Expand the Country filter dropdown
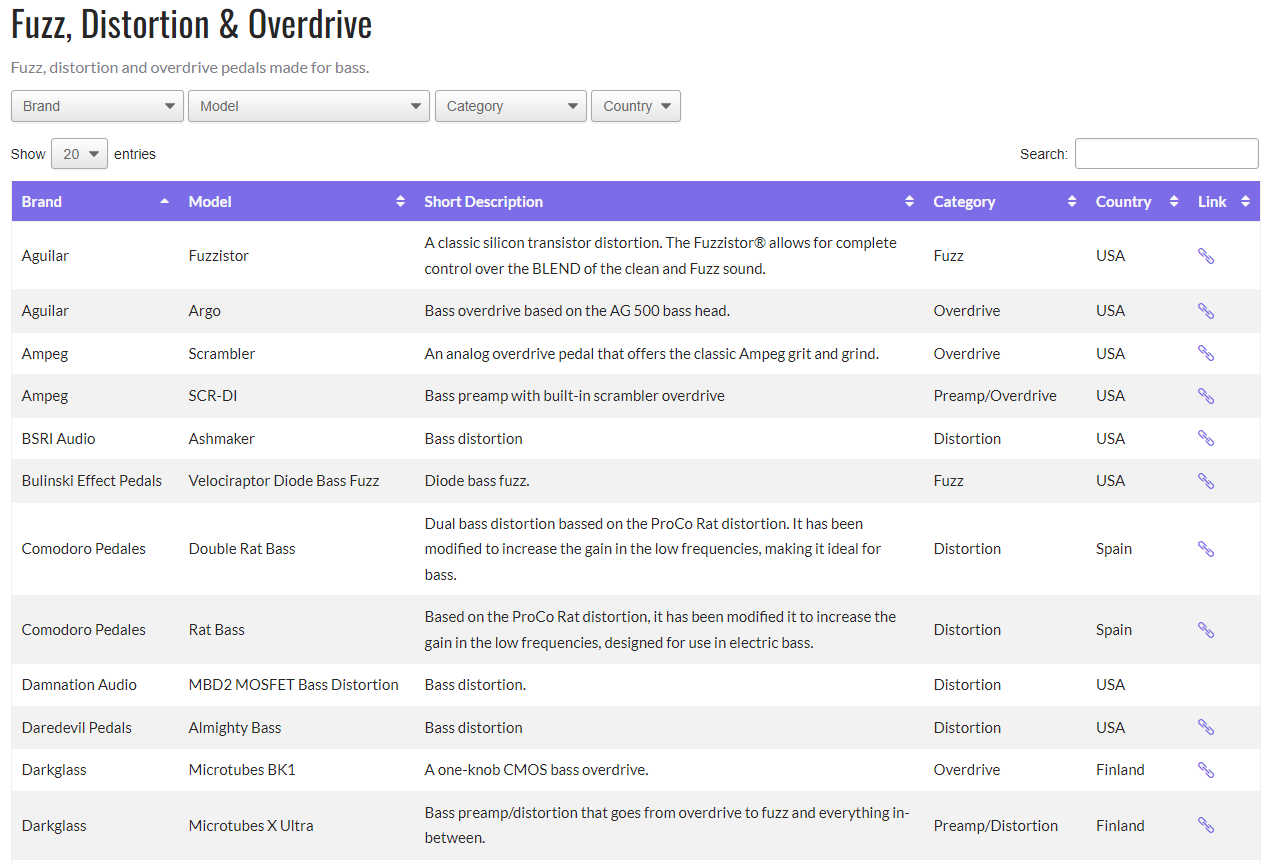 coord(636,106)
